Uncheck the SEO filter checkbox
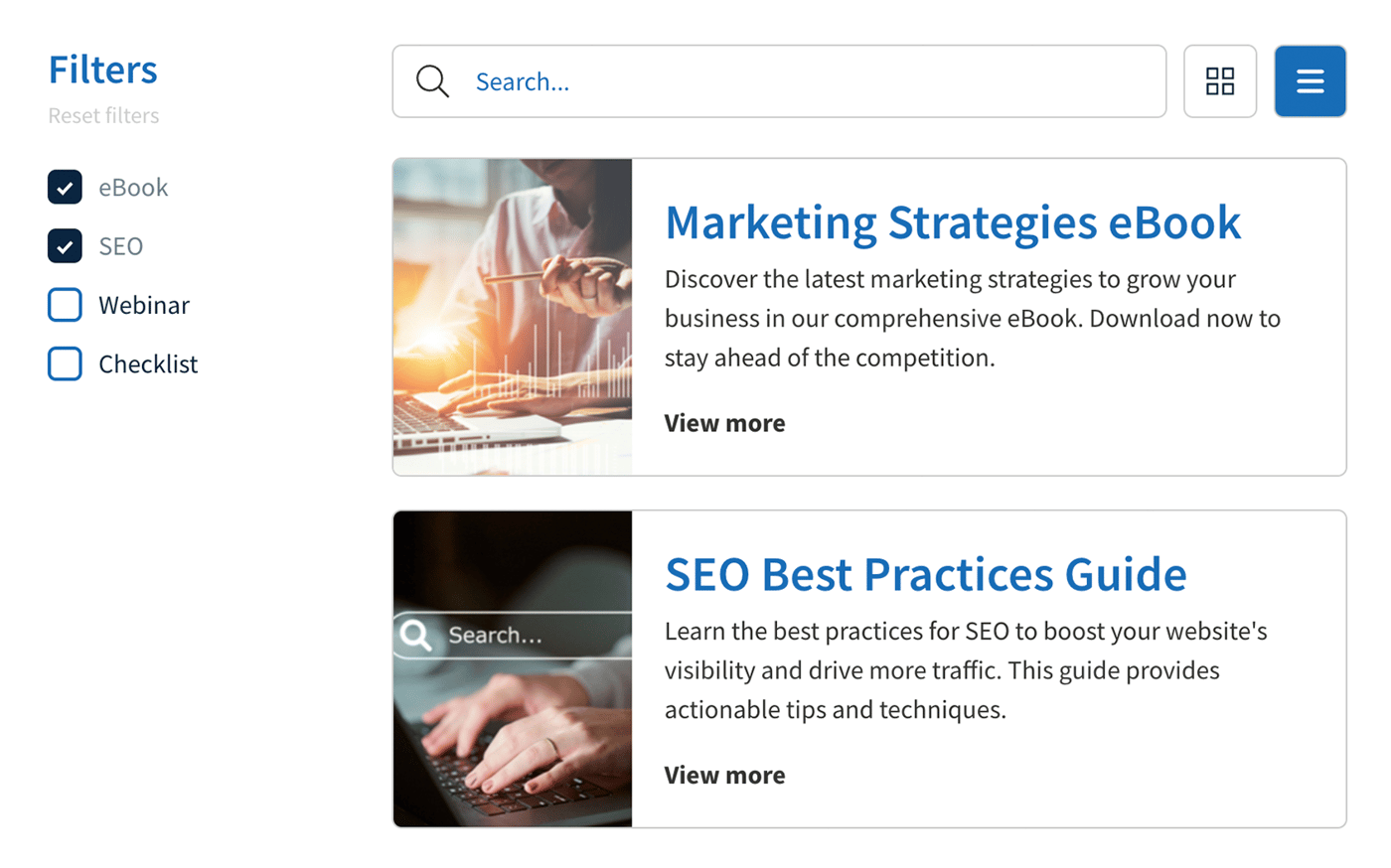Screen dimensions: 1391x868 pyautogui.click(x=65, y=245)
